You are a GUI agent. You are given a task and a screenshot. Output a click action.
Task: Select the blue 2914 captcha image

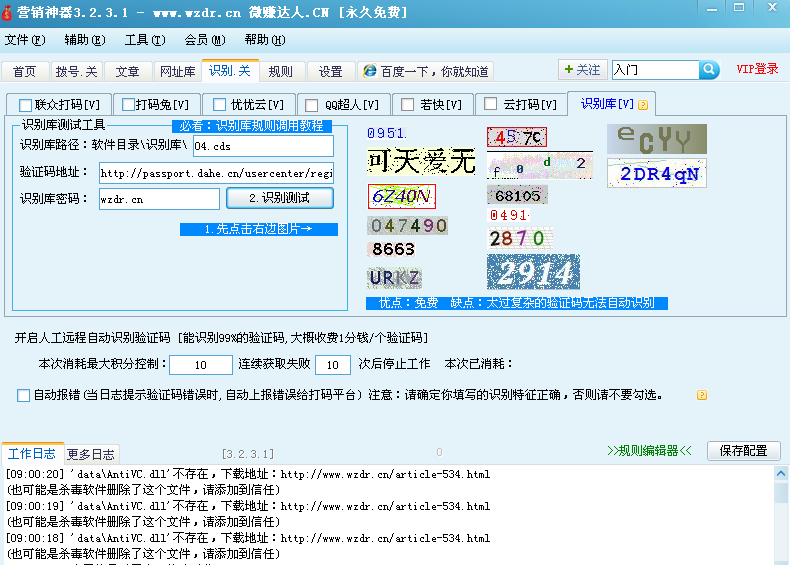pos(534,272)
